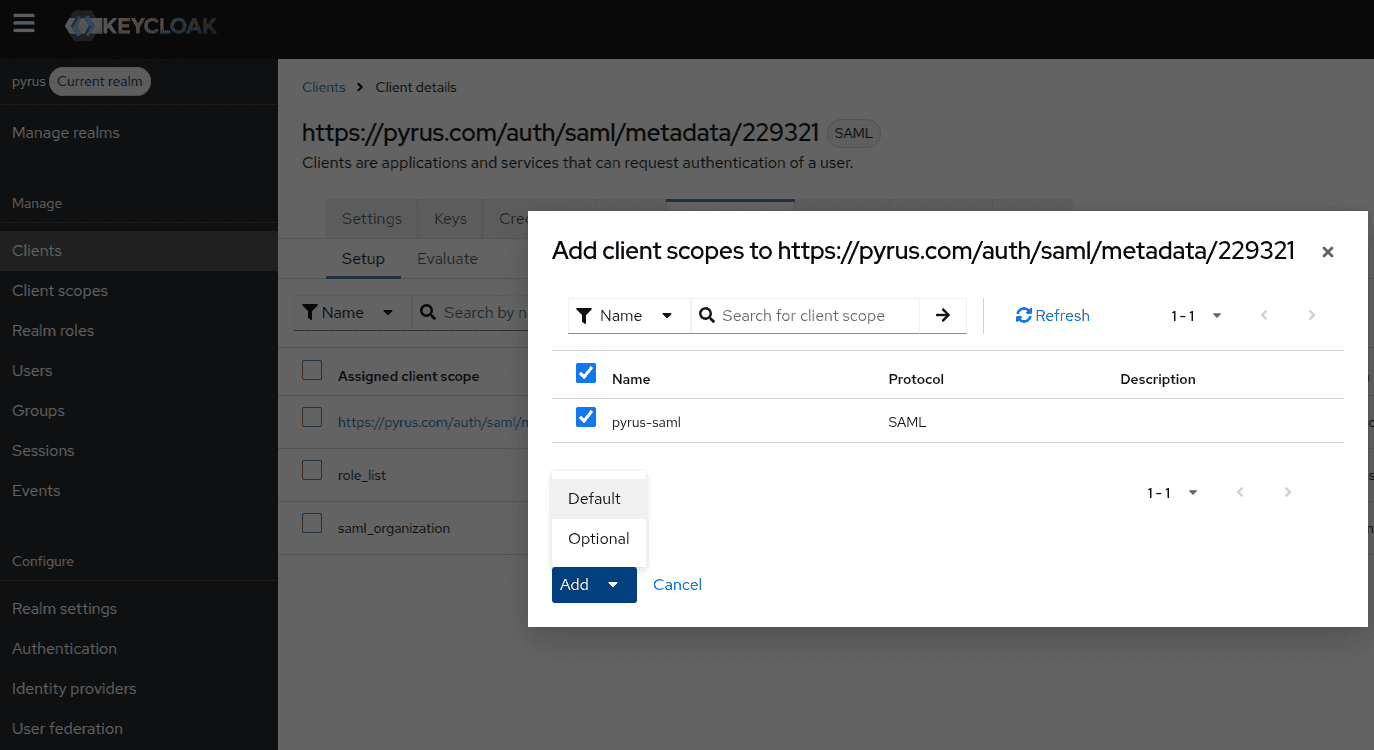Go to previous page of client scopes

point(1264,315)
